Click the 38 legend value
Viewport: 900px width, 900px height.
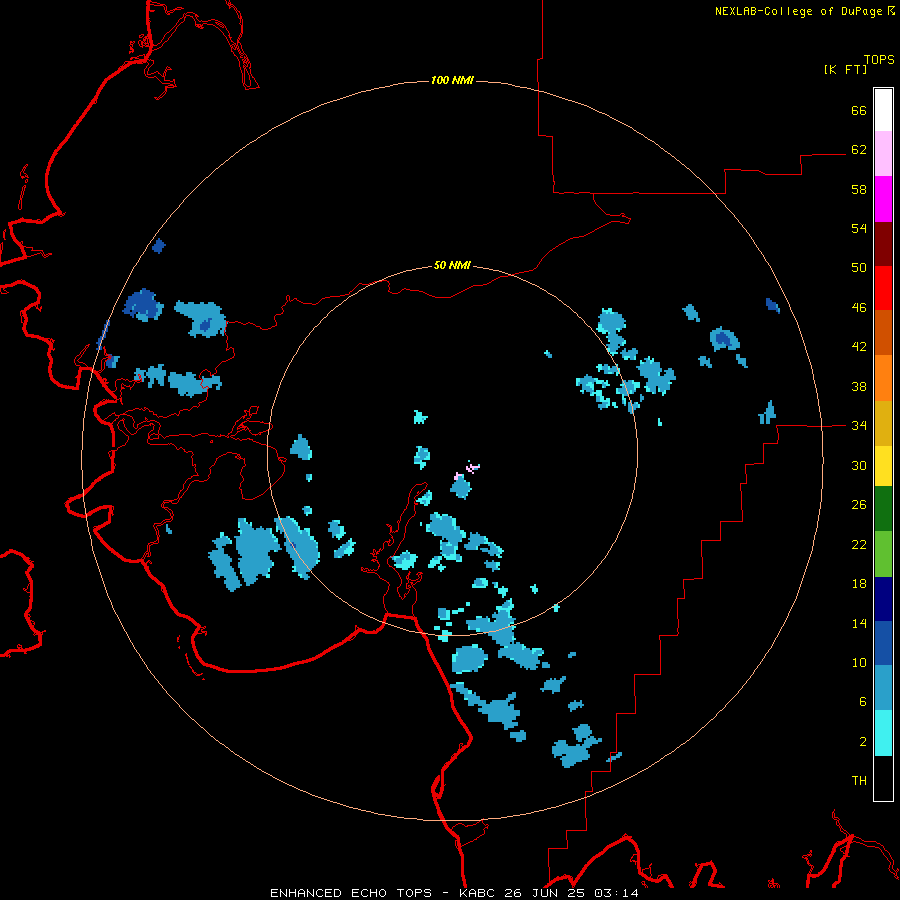click(x=859, y=386)
